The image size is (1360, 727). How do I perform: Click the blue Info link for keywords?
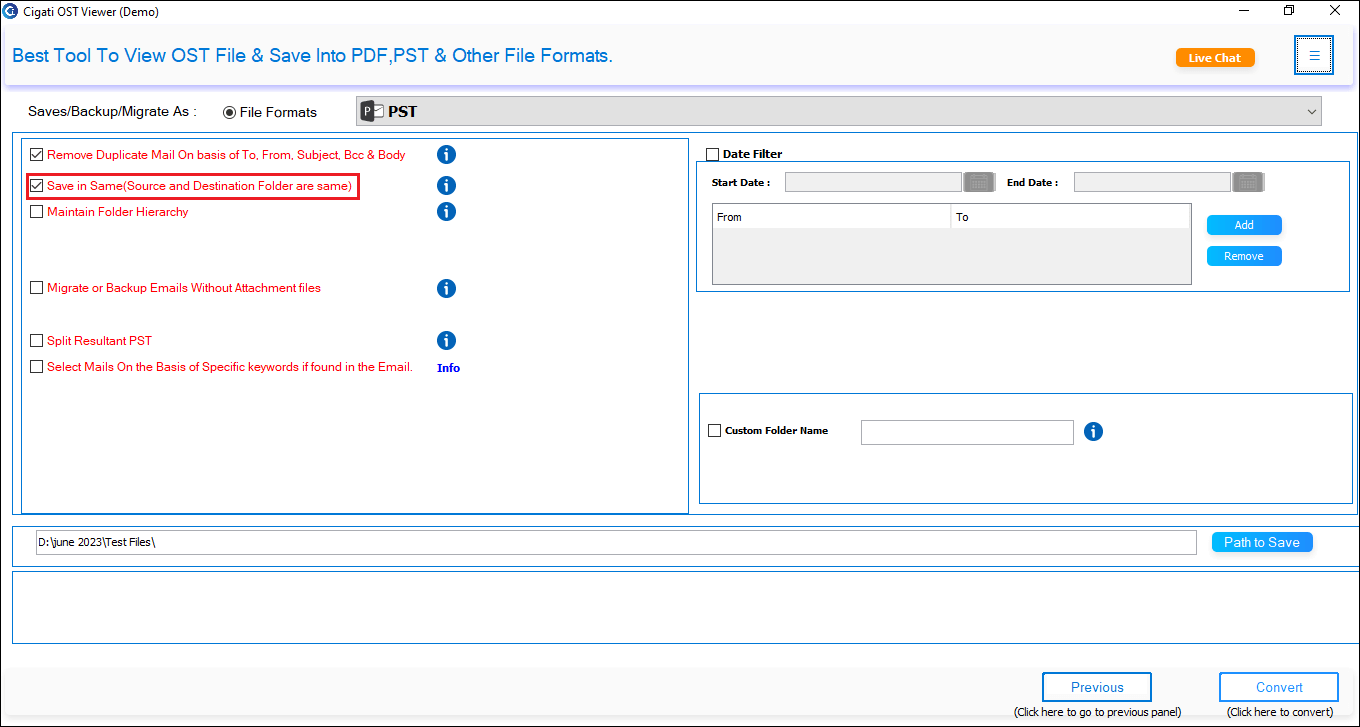[x=448, y=368]
